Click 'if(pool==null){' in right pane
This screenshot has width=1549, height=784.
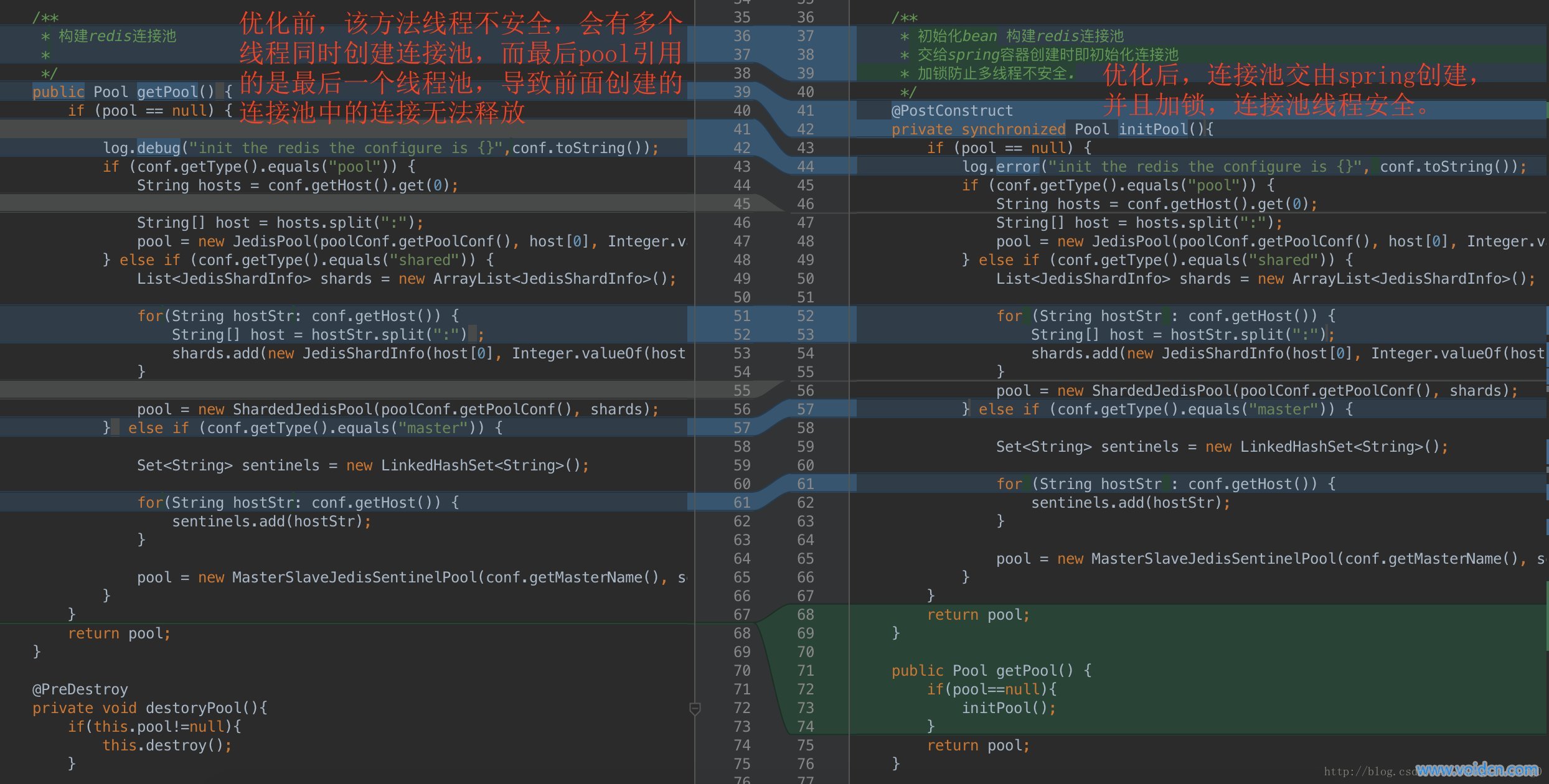click(992, 689)
